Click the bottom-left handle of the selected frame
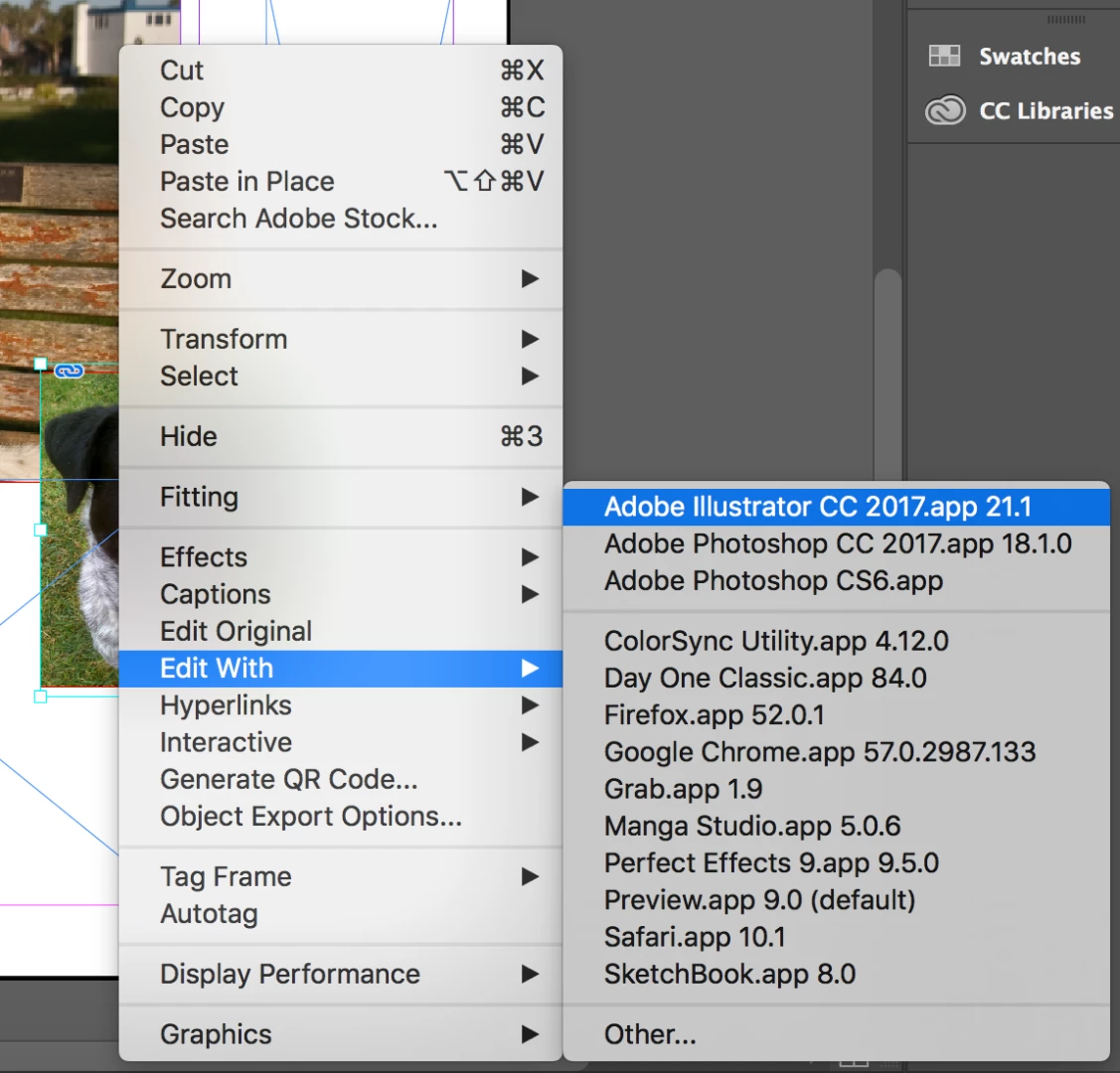The height and width of the screenshot is (1073, 1120). point(41,696)
